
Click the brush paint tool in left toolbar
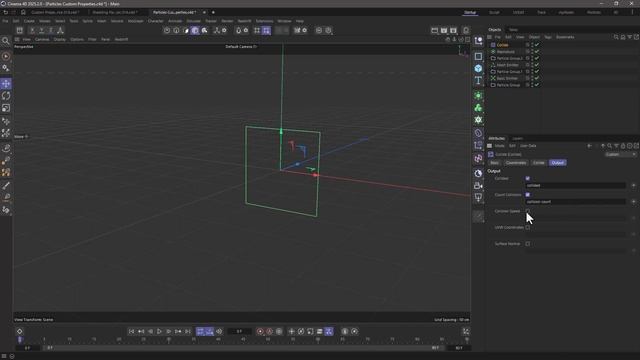click(6, 185)
